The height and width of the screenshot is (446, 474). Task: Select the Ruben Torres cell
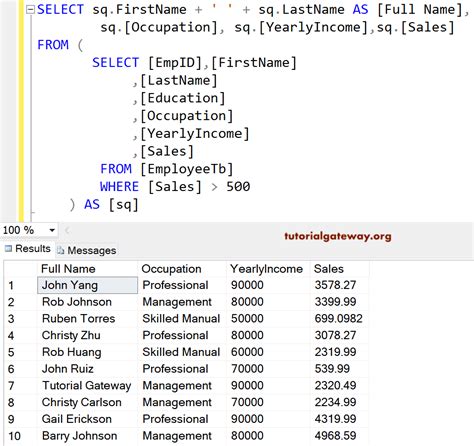(87, 319)
